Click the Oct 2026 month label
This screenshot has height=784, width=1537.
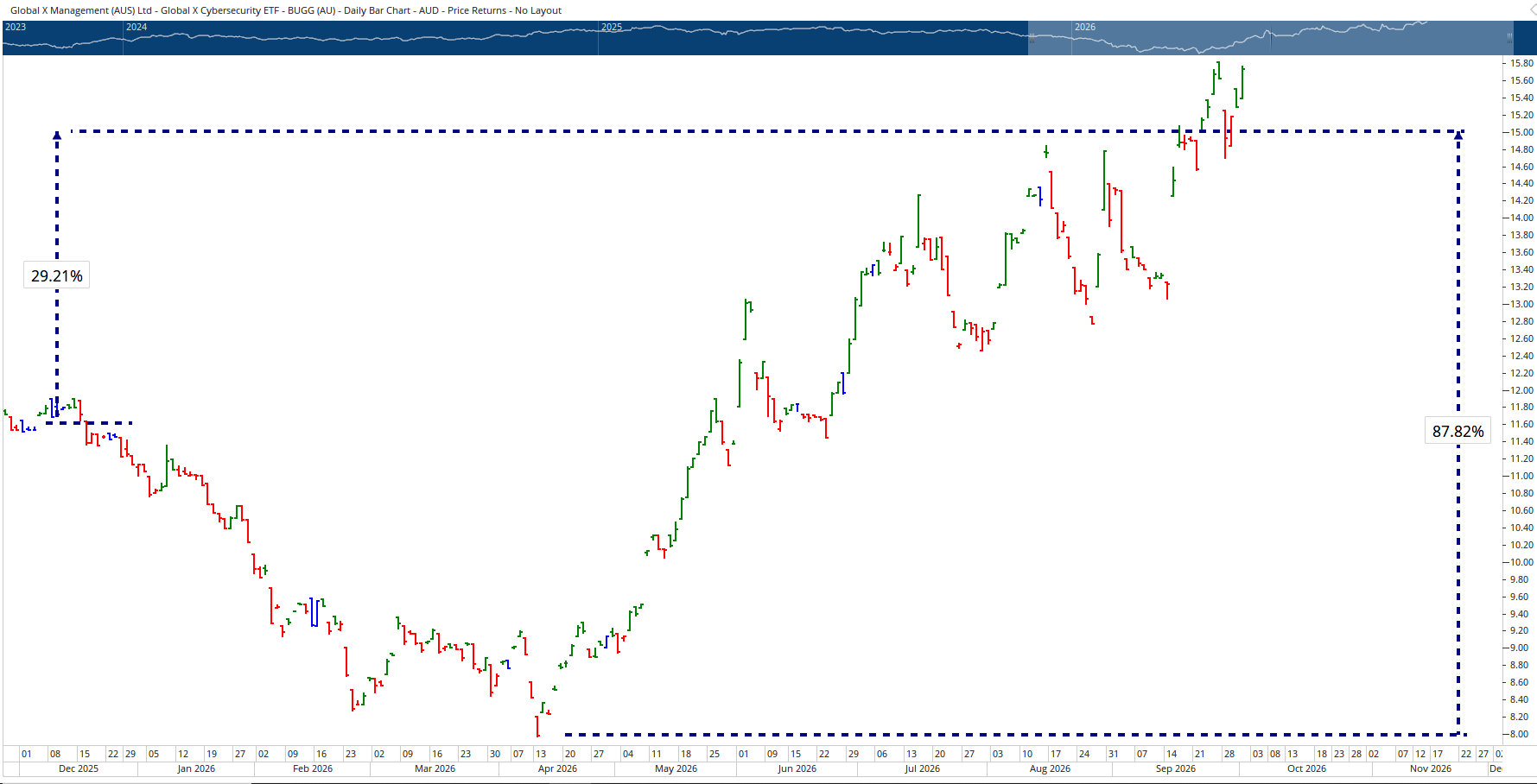(1306, 768)
